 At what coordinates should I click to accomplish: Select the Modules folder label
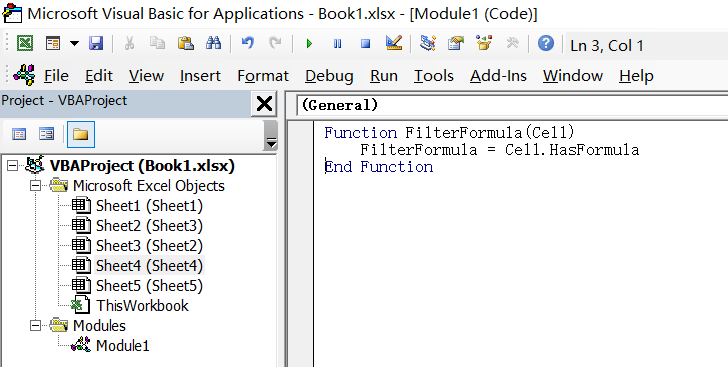pos(99,326)
